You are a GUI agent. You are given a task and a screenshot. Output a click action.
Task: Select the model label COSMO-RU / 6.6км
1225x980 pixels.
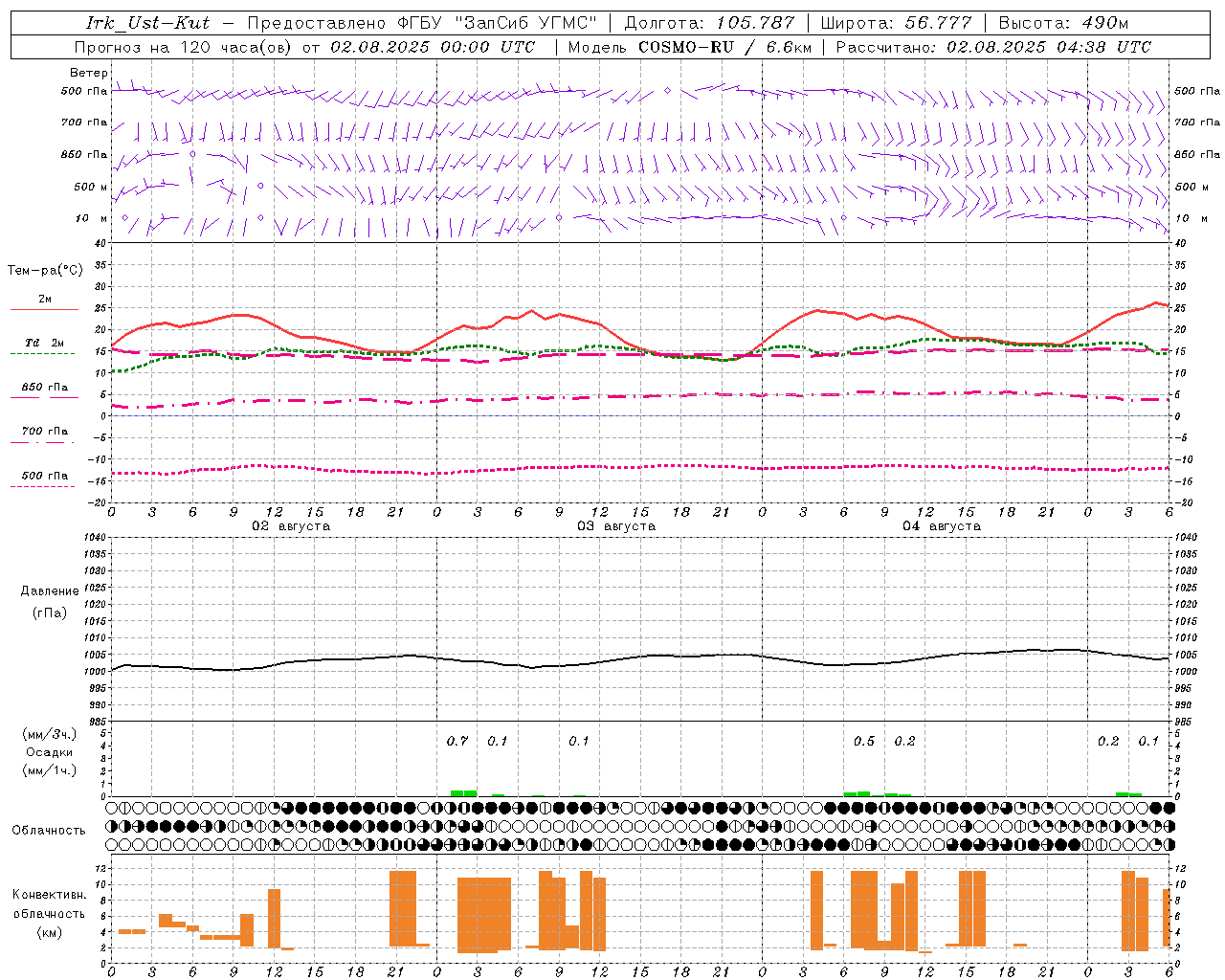pos(726,47)
